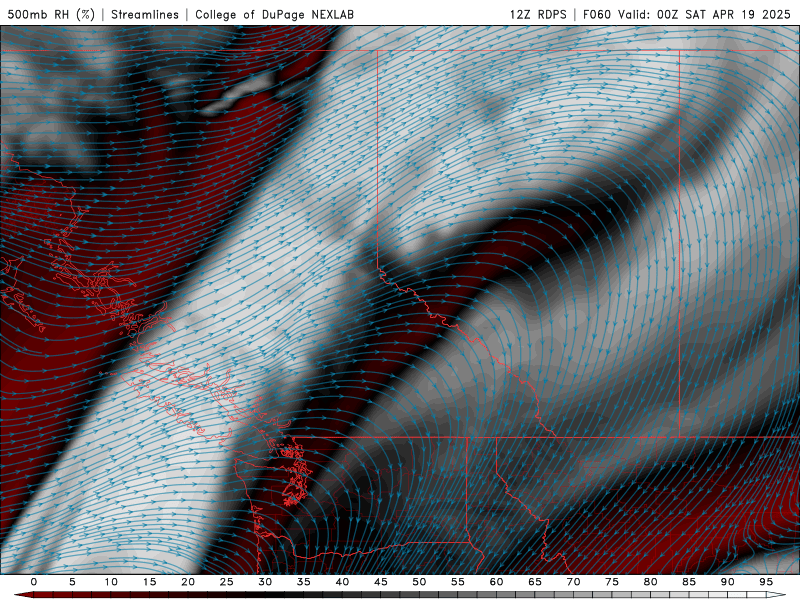This screenshot has height=600, width=800.
Task: Click the '12Z RDPS' model run label
Action: point(538,14)
